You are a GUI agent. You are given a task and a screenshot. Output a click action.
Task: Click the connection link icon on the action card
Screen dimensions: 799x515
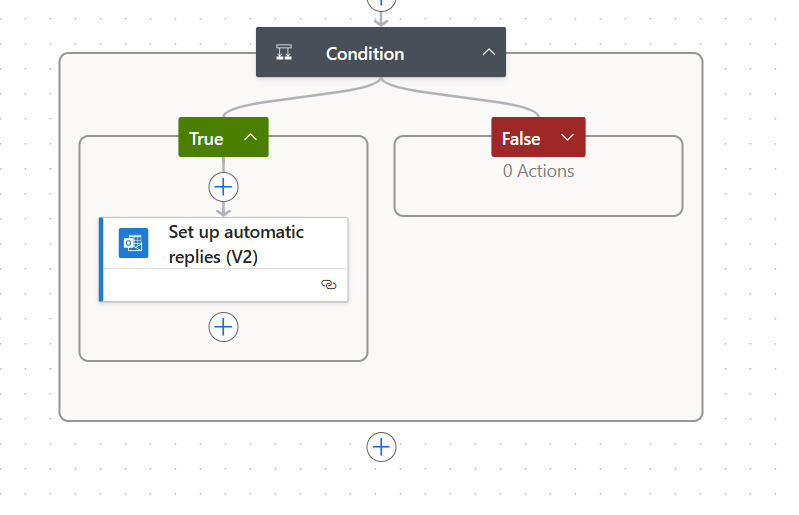[x=328, y=285]
